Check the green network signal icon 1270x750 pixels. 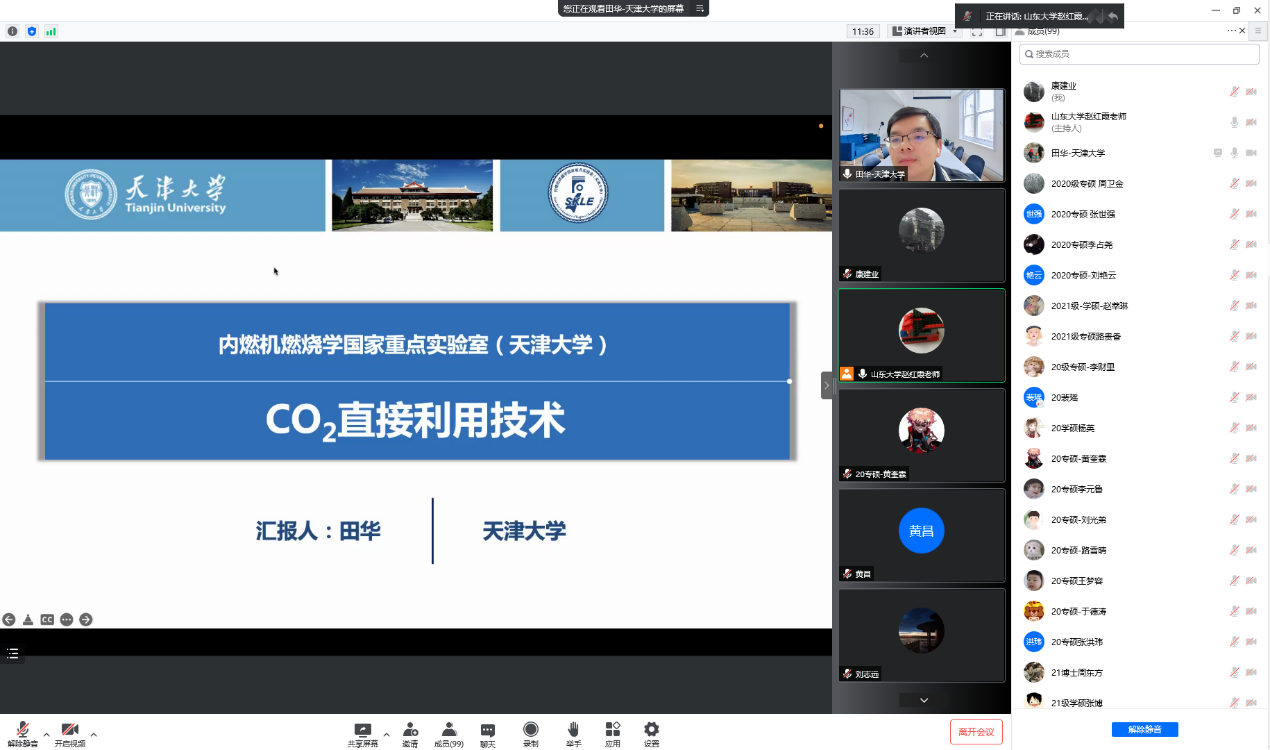(x=51, y=31)
